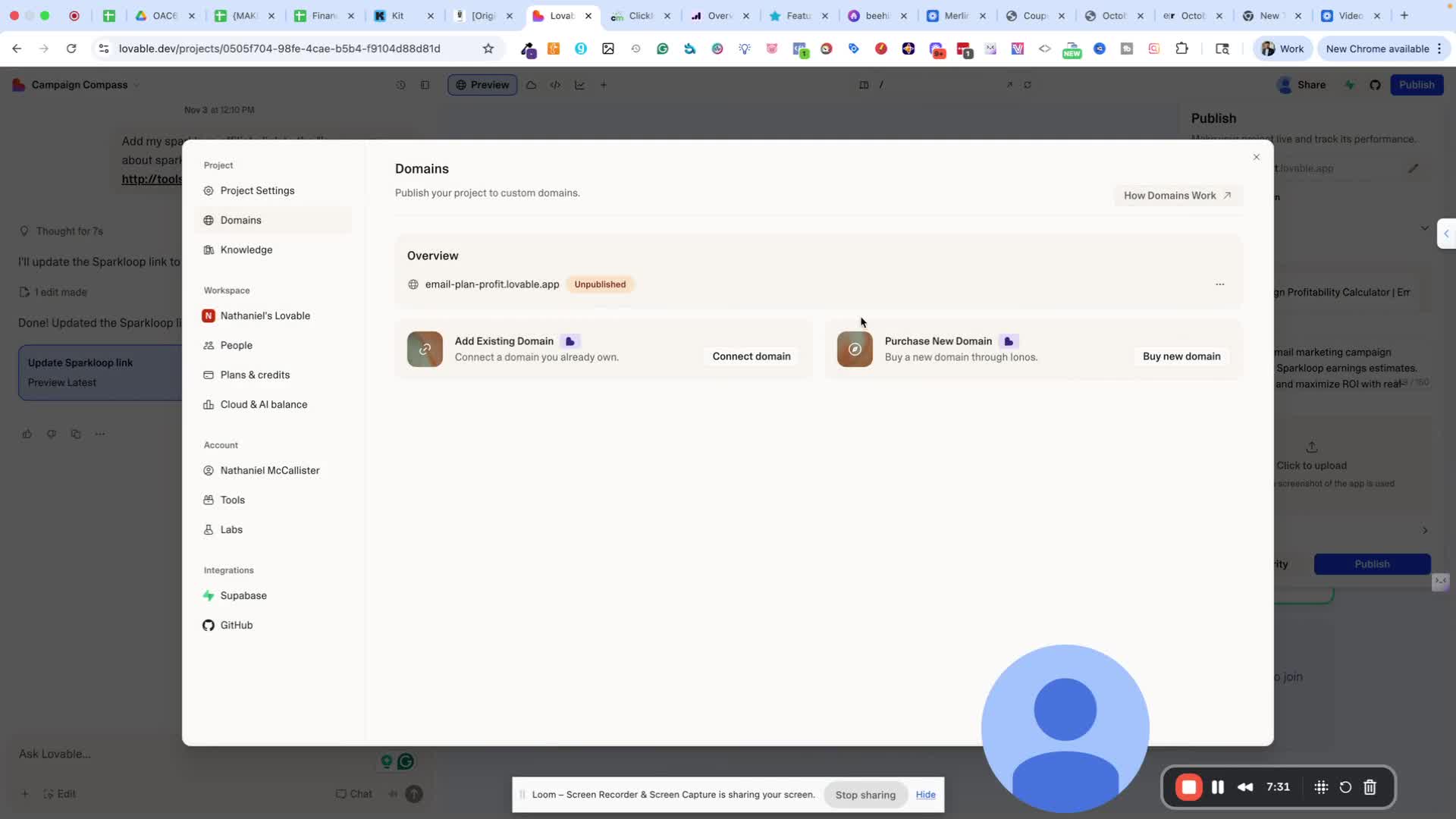Image resolution: width=1456 pixels, height=819 pixels.
Task: Open the Chrome Work profile menu
Action: point(1282,49)
